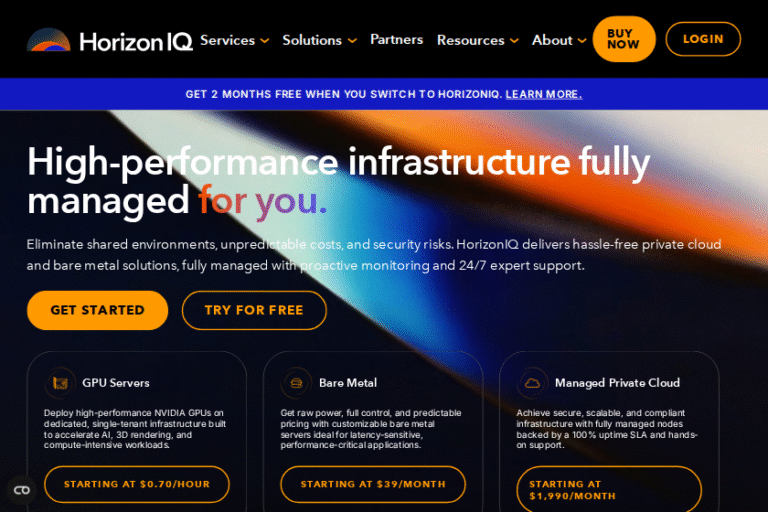Click the Managed Private Cloud icon
768x512 pixels.
(532, 383)
